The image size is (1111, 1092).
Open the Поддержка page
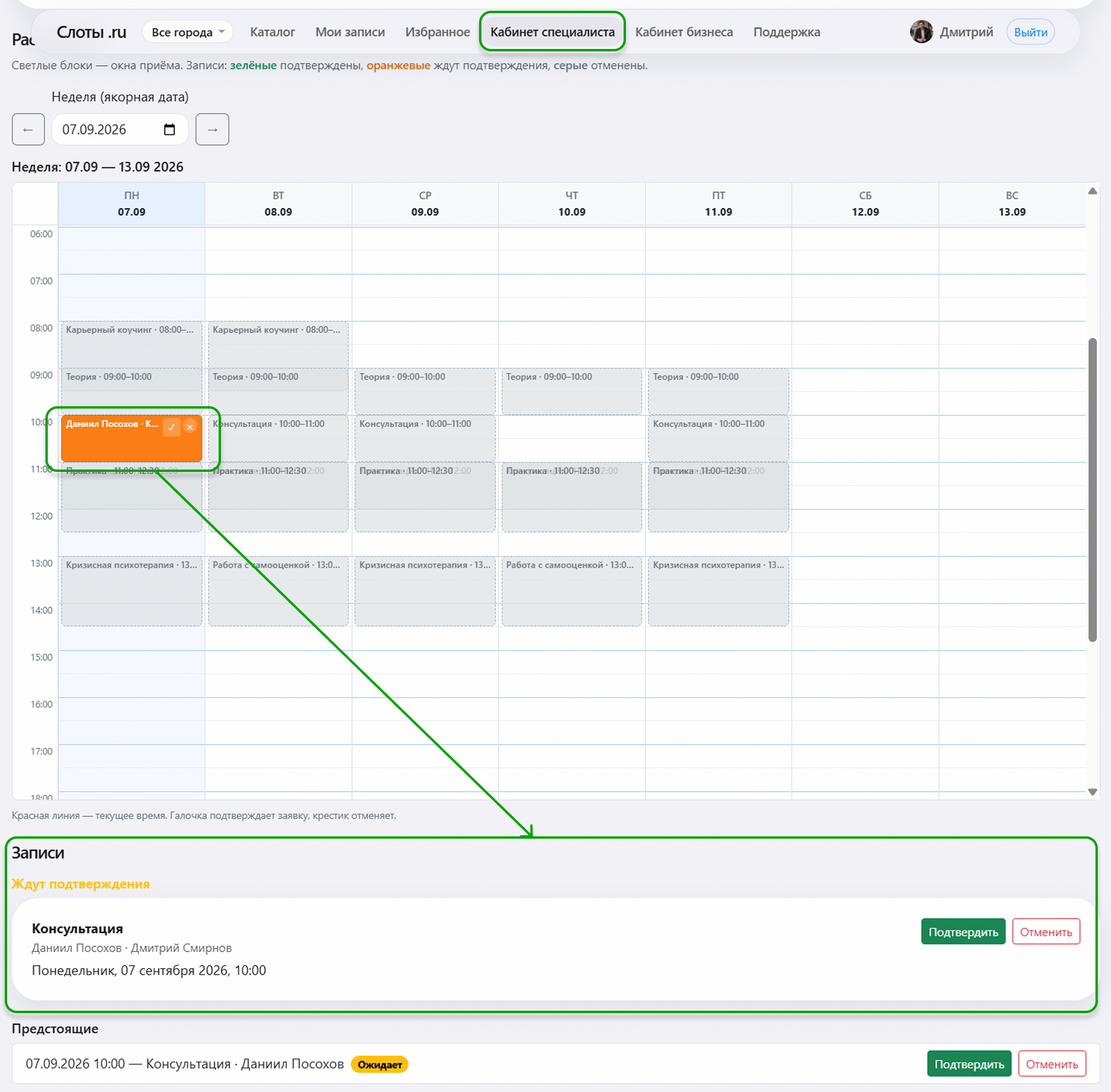point(787,32)
